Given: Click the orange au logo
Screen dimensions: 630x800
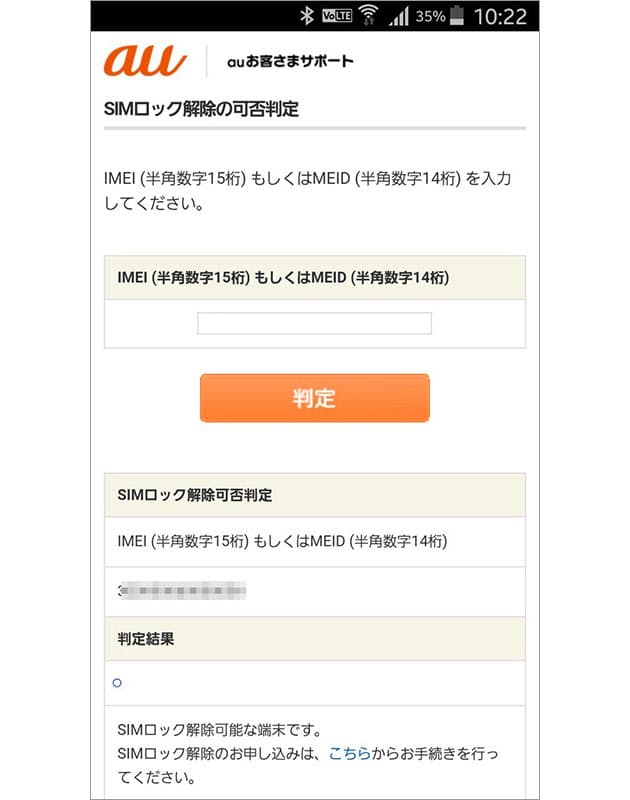Looking at the screenshot, I should coord(146,61).
